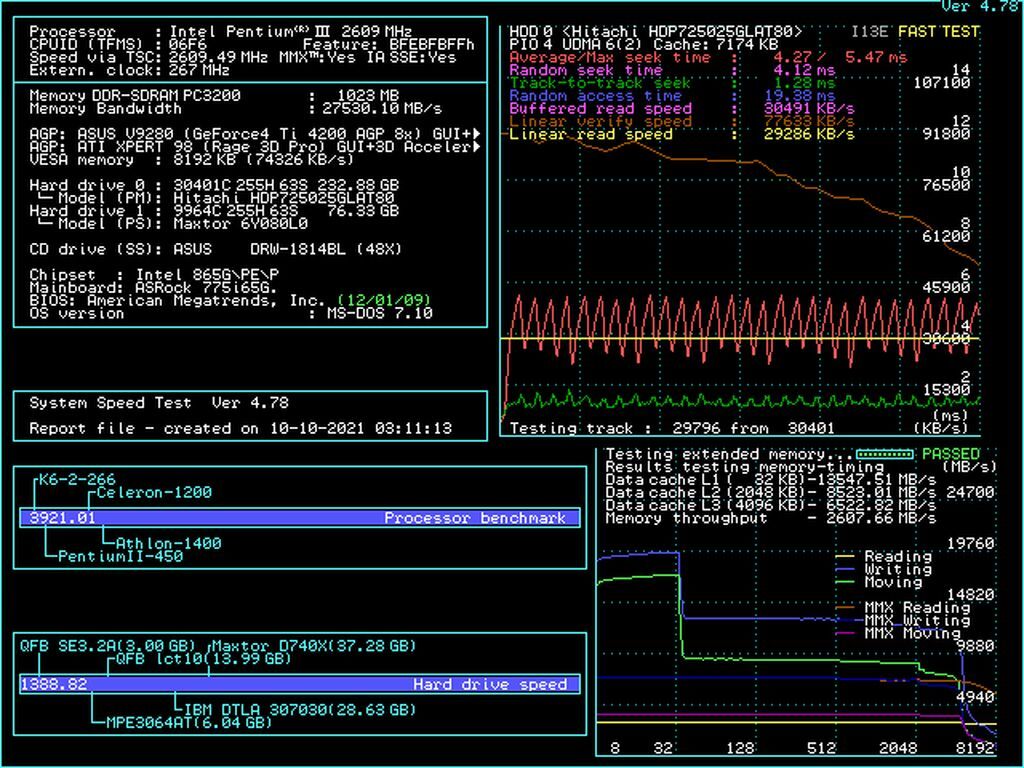Click the Hard drive speed bar
Viewport: 1024px width, 768px height.
(300, 684)
